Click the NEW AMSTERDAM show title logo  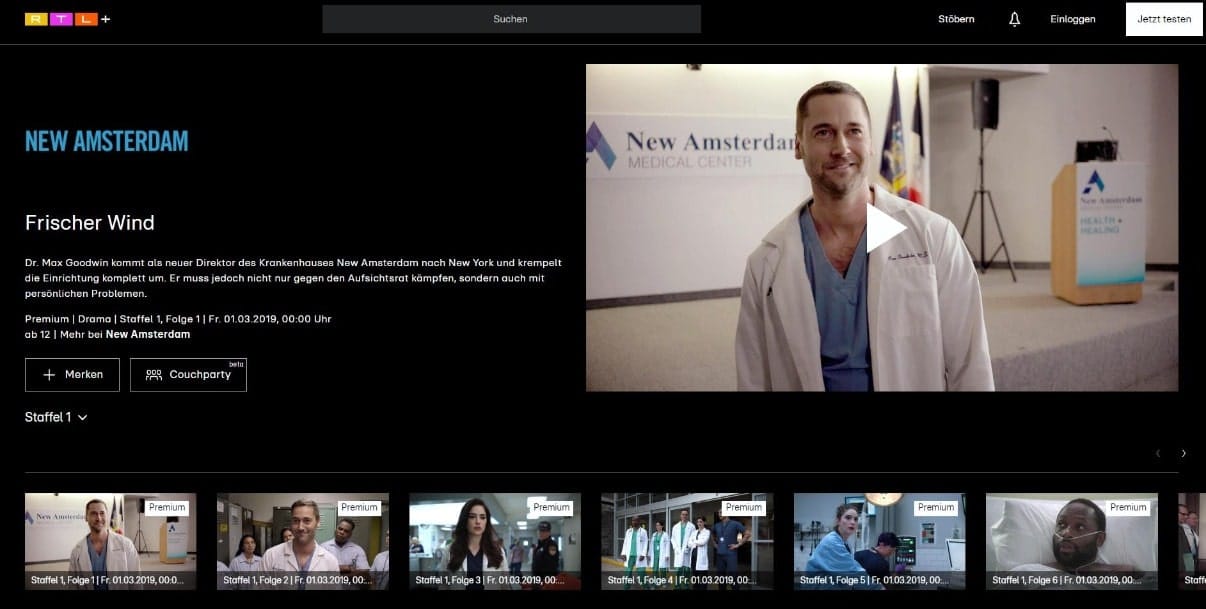point(106,141)
